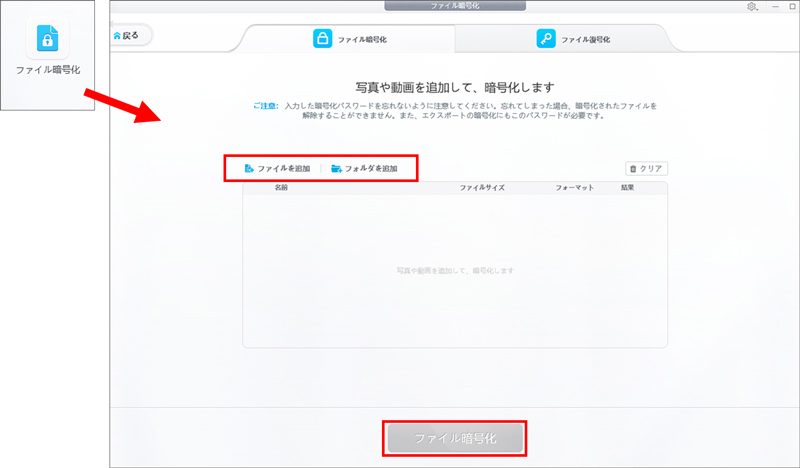Click the add folder icon beside フォルダを追加
The height and width of the screenshot is (468, 800).
click(336, 169)
